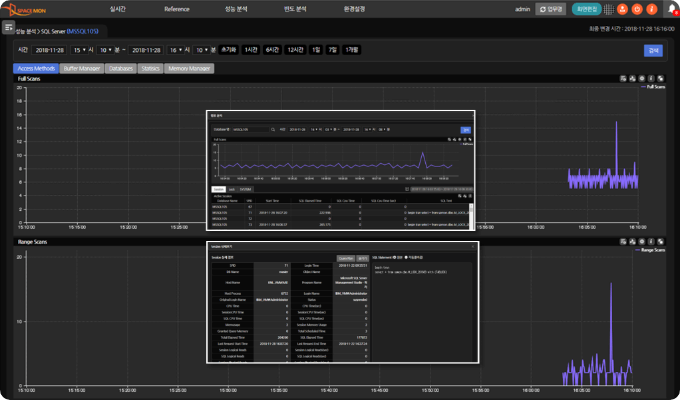Select the 7일 range button

pos(333,50)
